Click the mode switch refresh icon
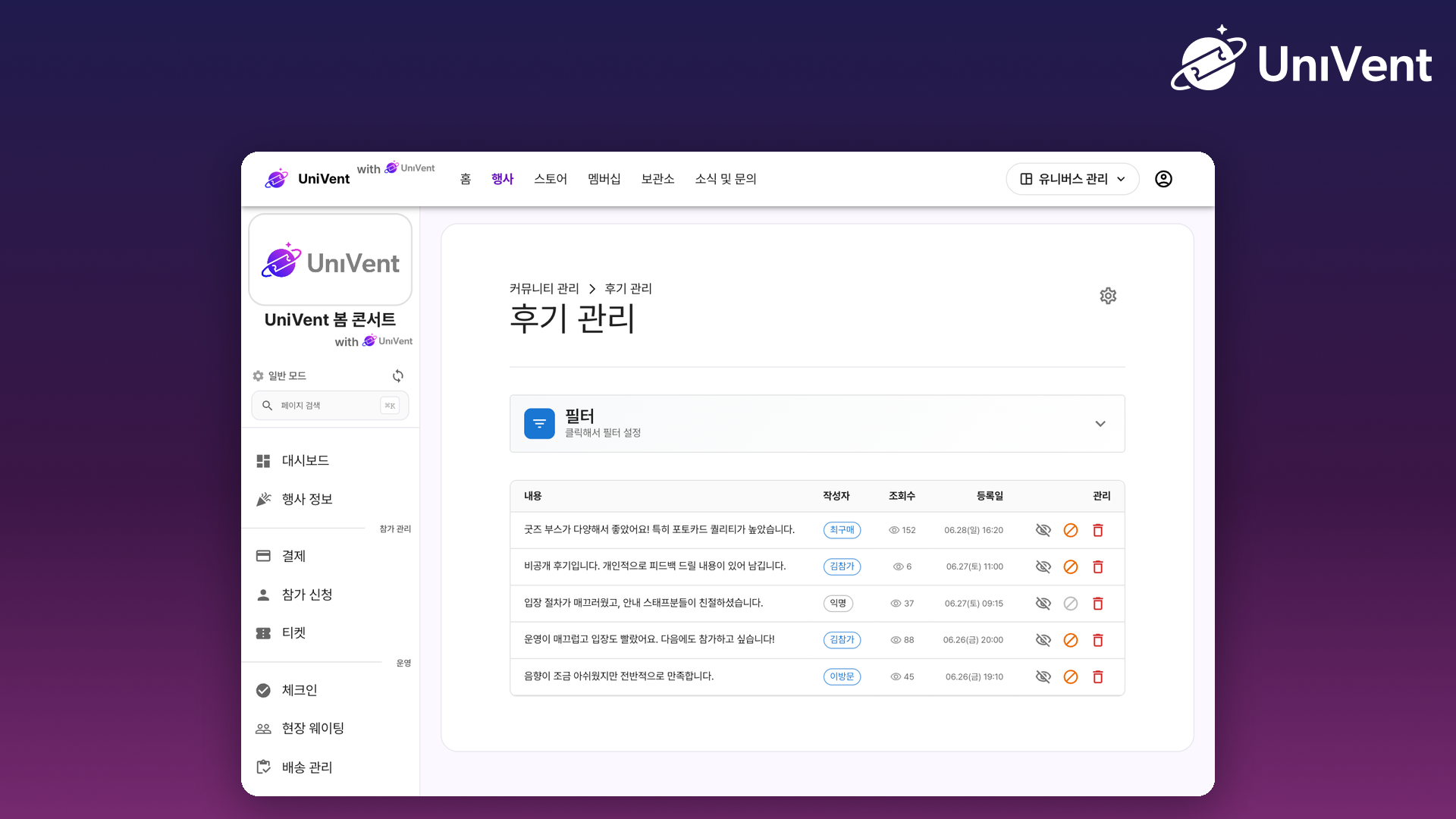The width and height of the screenshot is (1456, 819). point(397,376)
